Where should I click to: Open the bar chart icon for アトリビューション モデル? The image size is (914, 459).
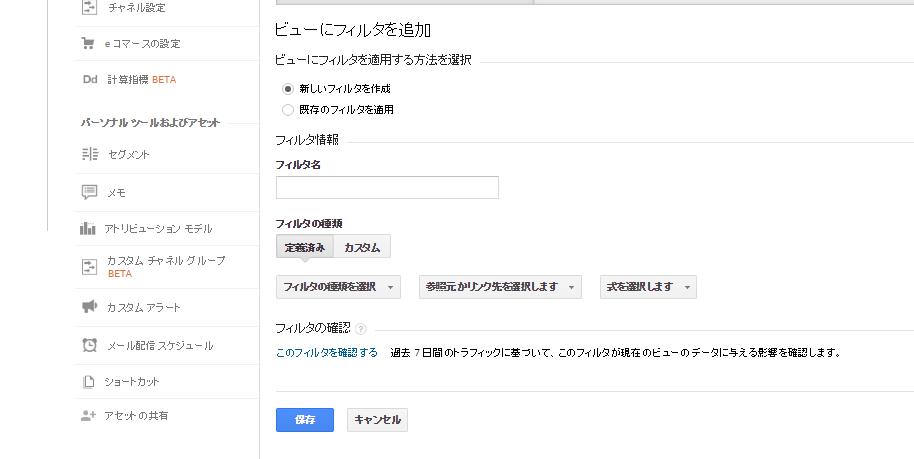coord(87,228)
